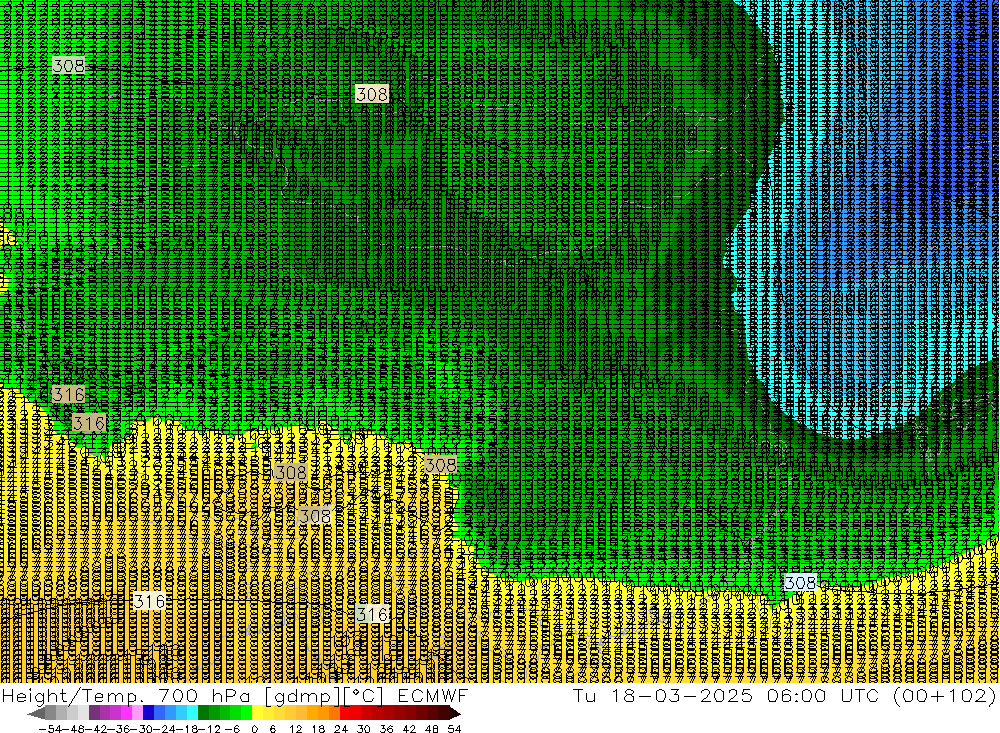Viewport: 1000px width, 733px height.
Task: Click the '0' legend scale value
Action: point(254,729)
